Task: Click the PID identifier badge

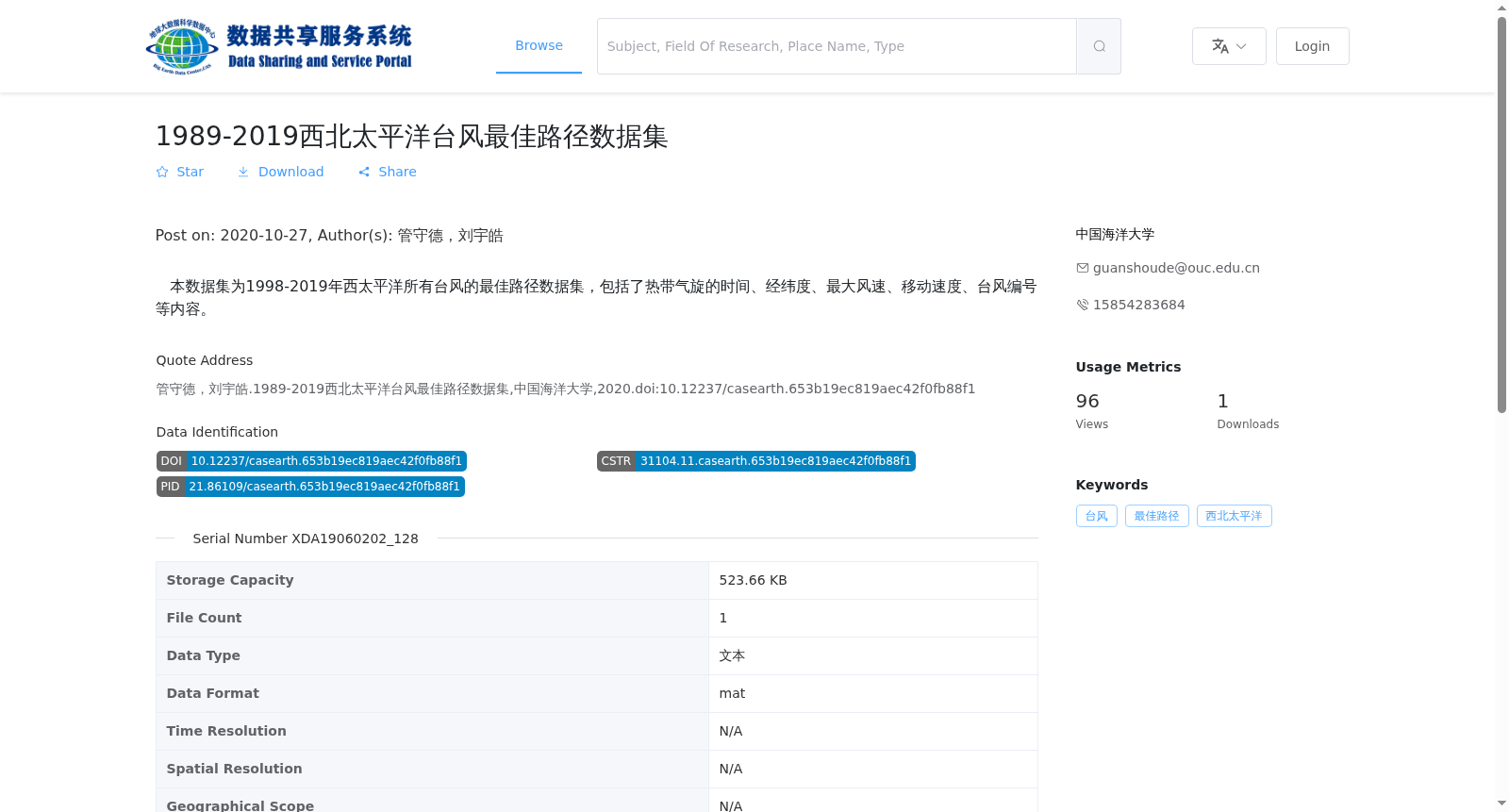Action: pos(310,487)
